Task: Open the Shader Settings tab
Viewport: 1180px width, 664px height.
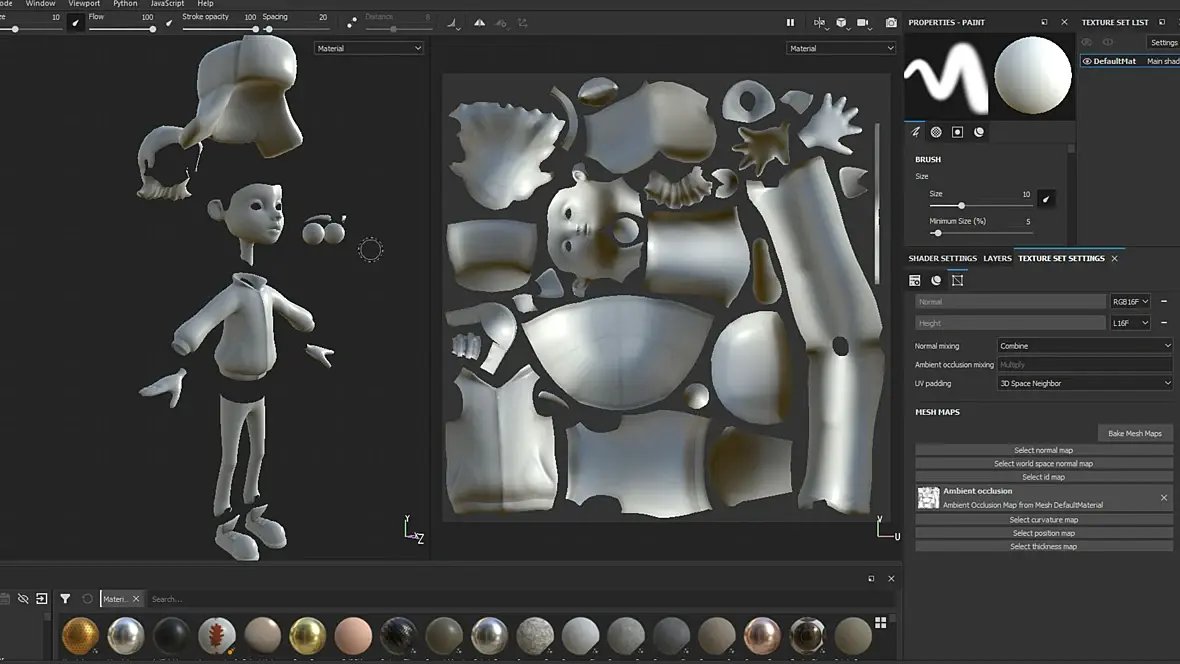Action: click(942, 258)
